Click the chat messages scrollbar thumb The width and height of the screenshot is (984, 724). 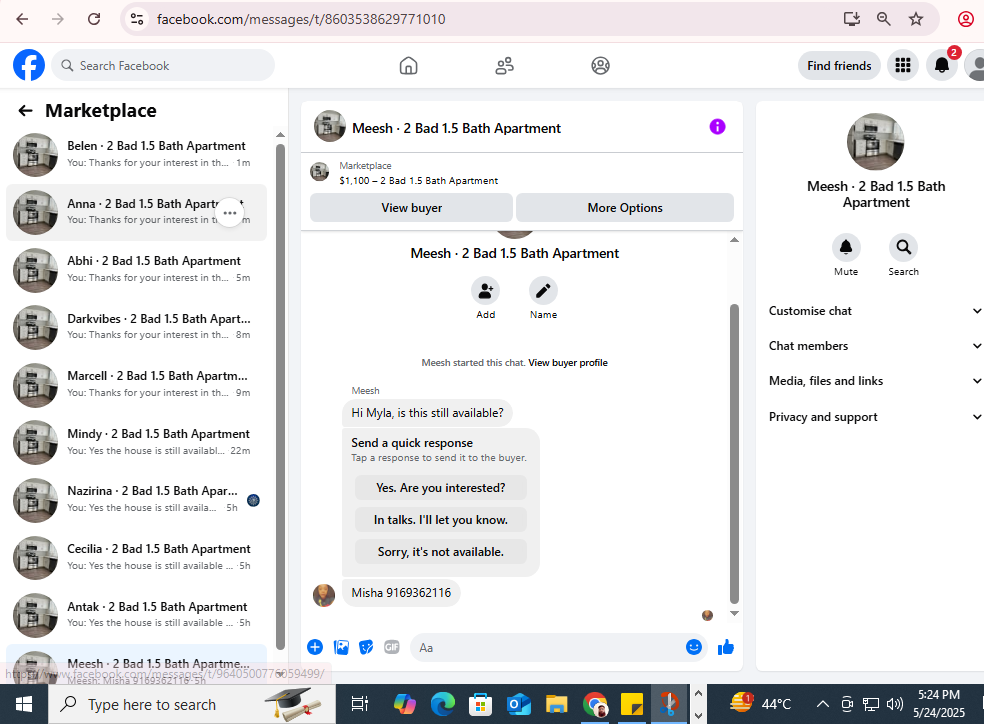734,454
